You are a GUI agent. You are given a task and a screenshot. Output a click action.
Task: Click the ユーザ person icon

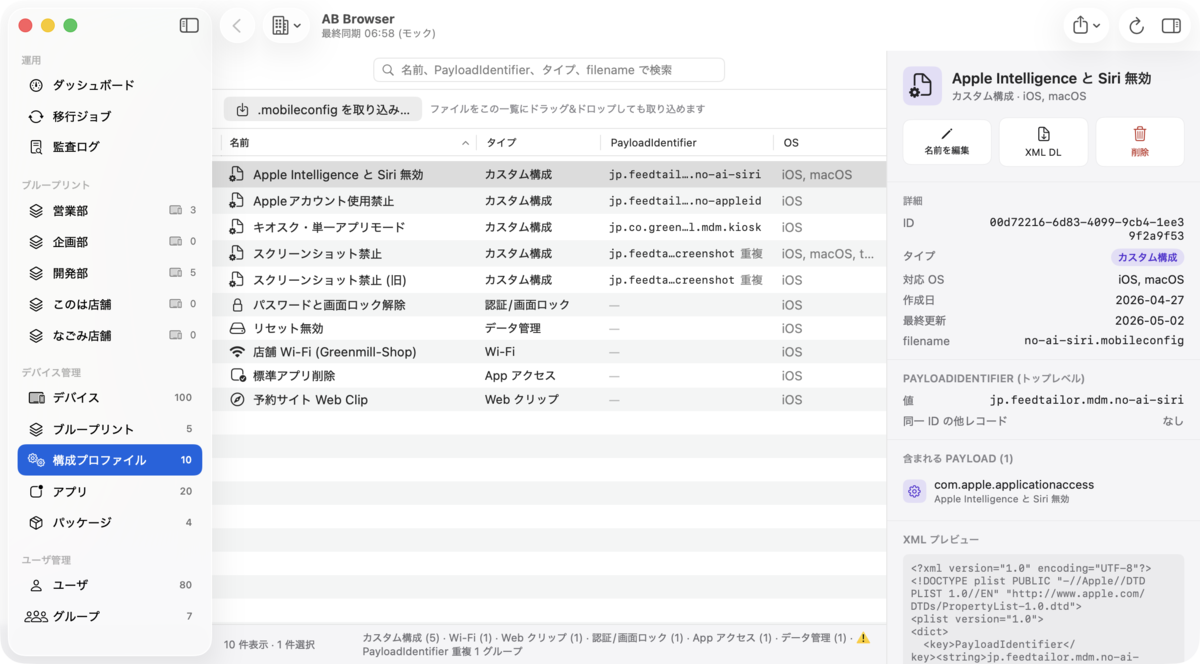(x=36, y=585)
